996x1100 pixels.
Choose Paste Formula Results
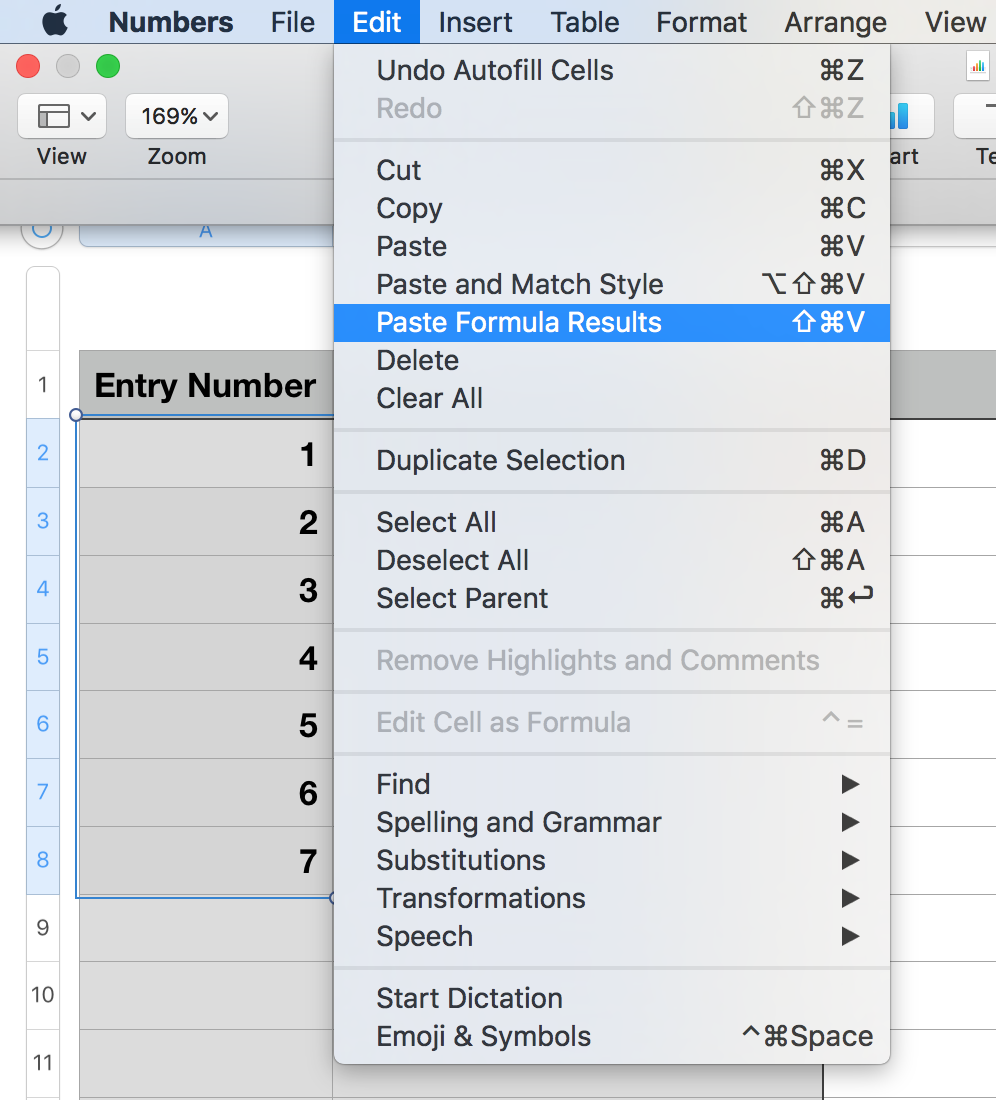click(x=612, y=323)
